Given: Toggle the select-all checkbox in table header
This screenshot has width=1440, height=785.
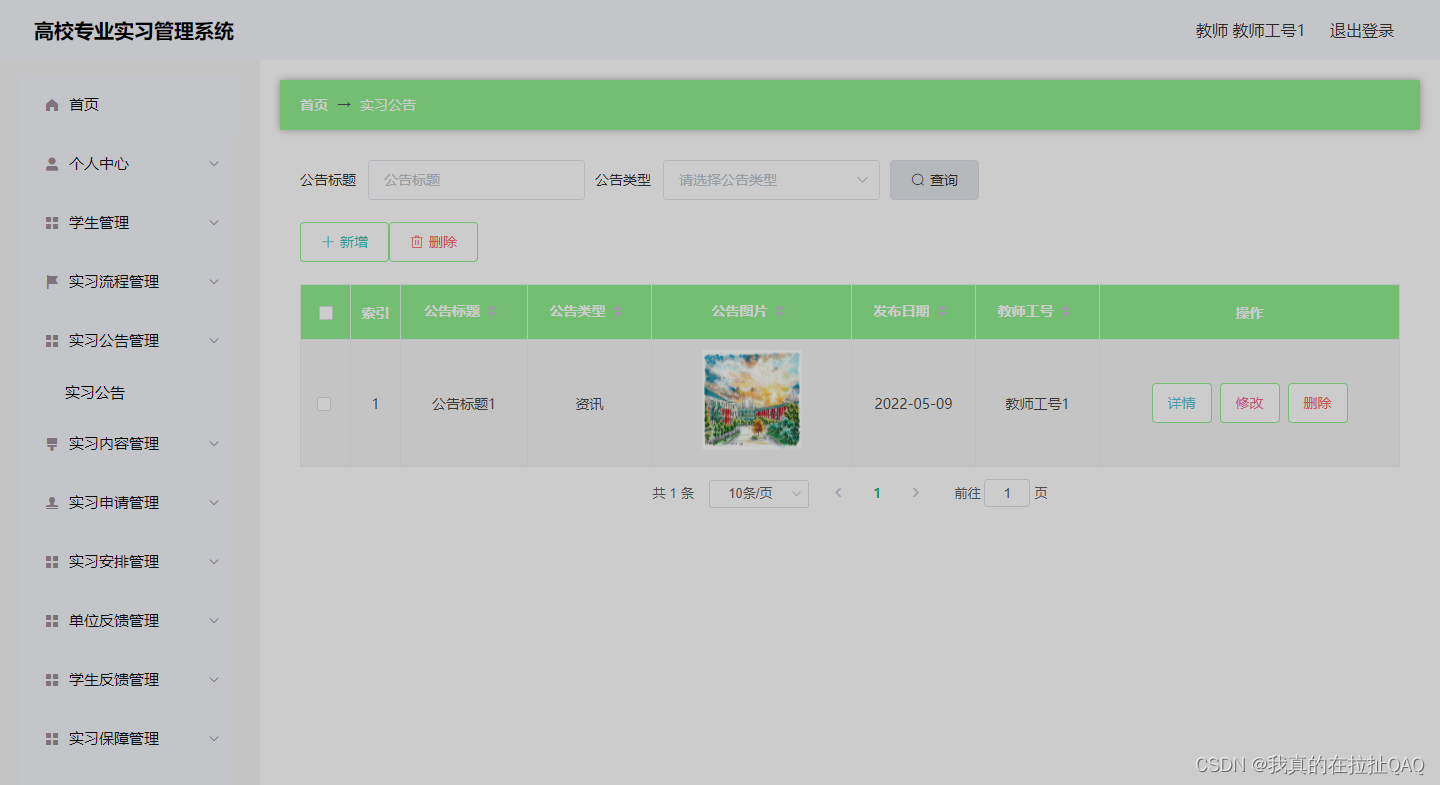Looking at the screenshot, I should (x=324, y=312).
